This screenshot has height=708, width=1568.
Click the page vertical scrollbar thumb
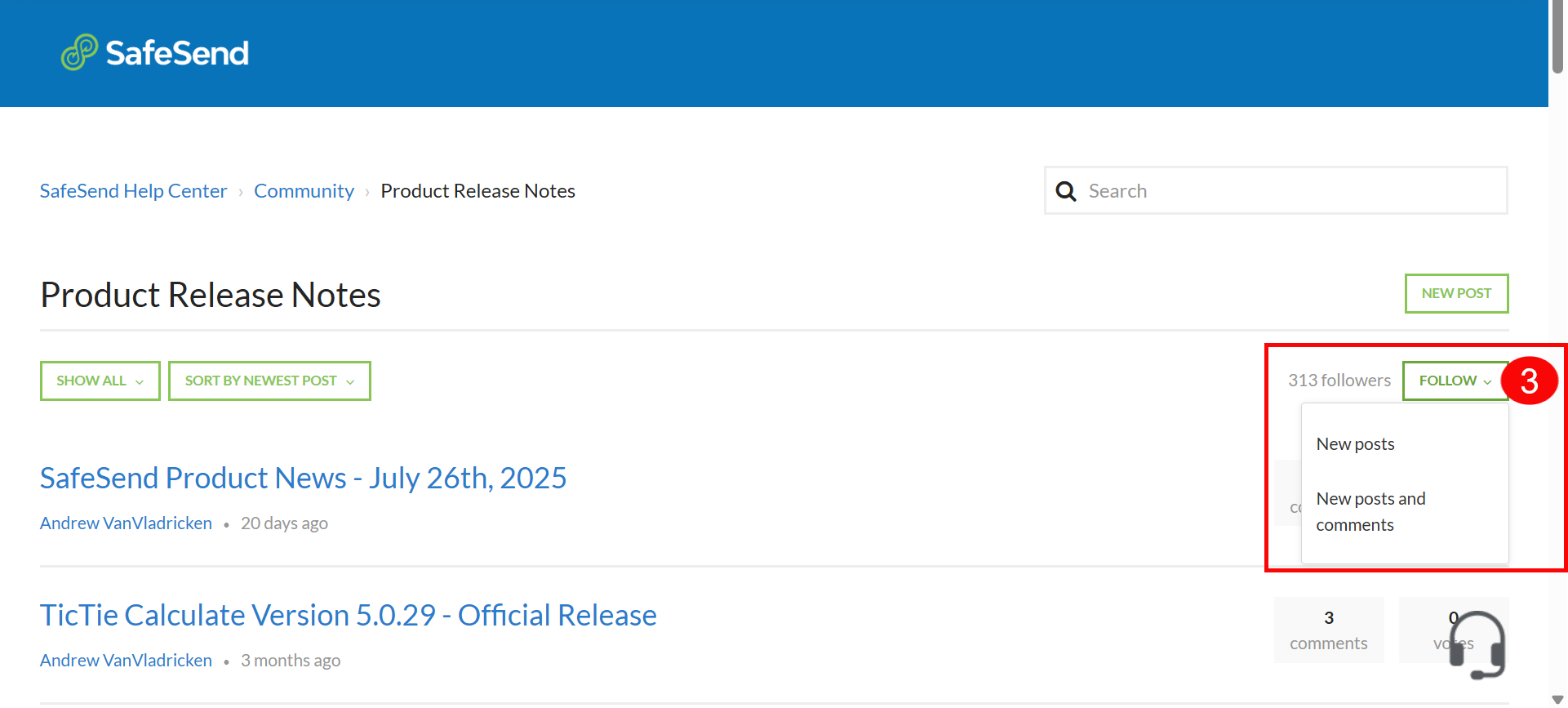(x=1557, y=37)
